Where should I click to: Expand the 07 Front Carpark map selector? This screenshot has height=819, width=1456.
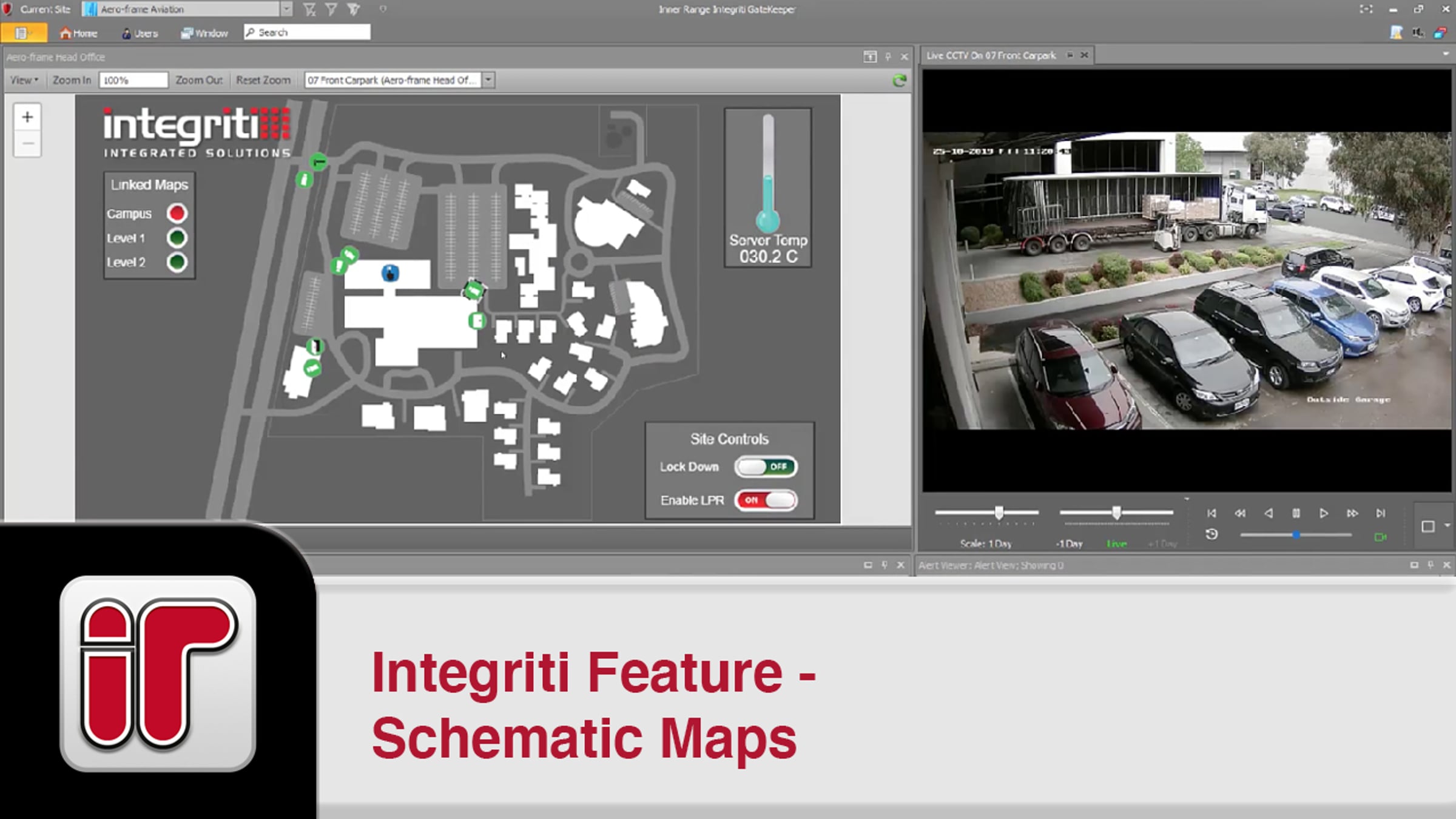(x=488, y=80)
